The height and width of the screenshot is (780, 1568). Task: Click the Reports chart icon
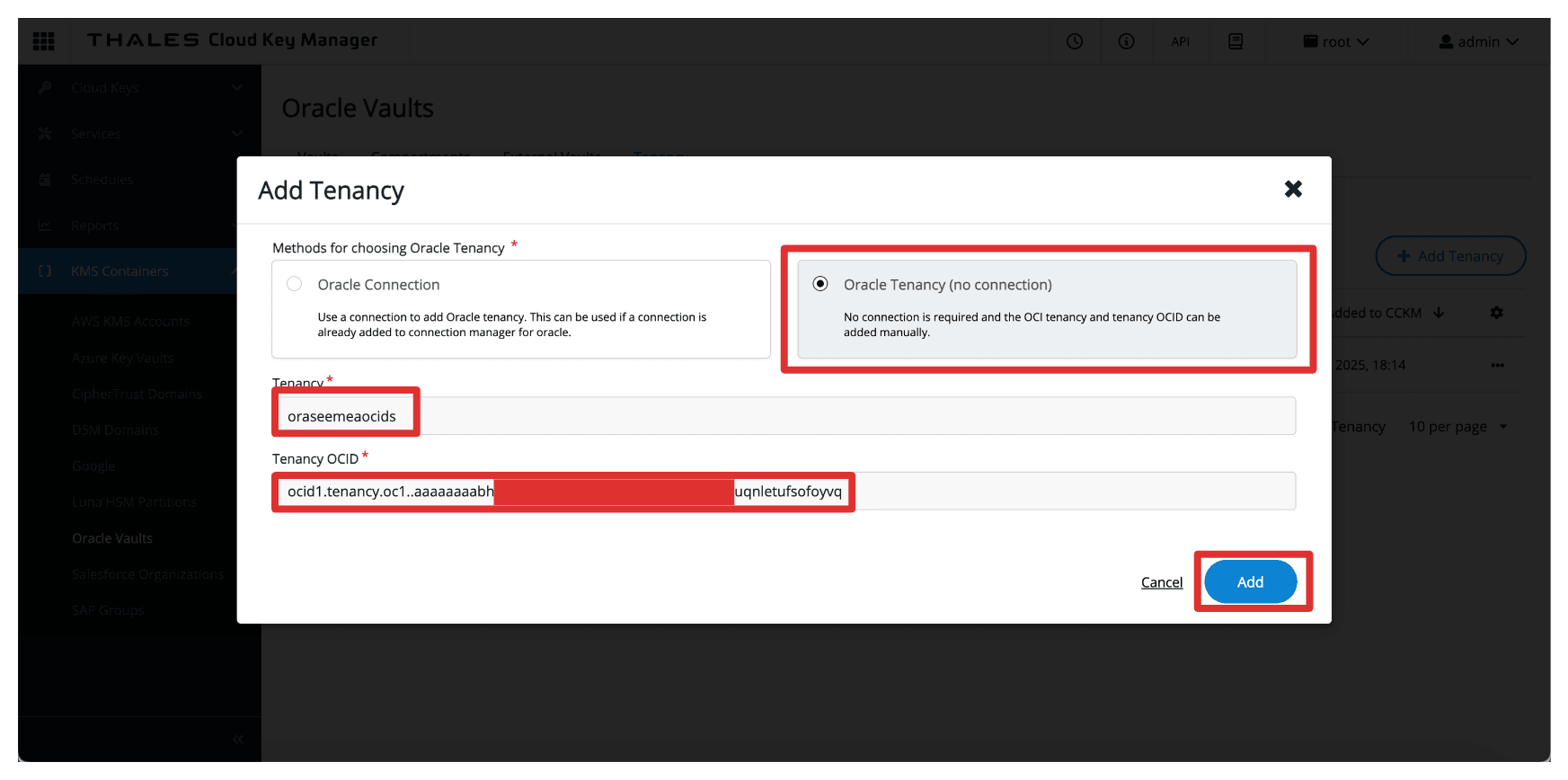[45, 225]
